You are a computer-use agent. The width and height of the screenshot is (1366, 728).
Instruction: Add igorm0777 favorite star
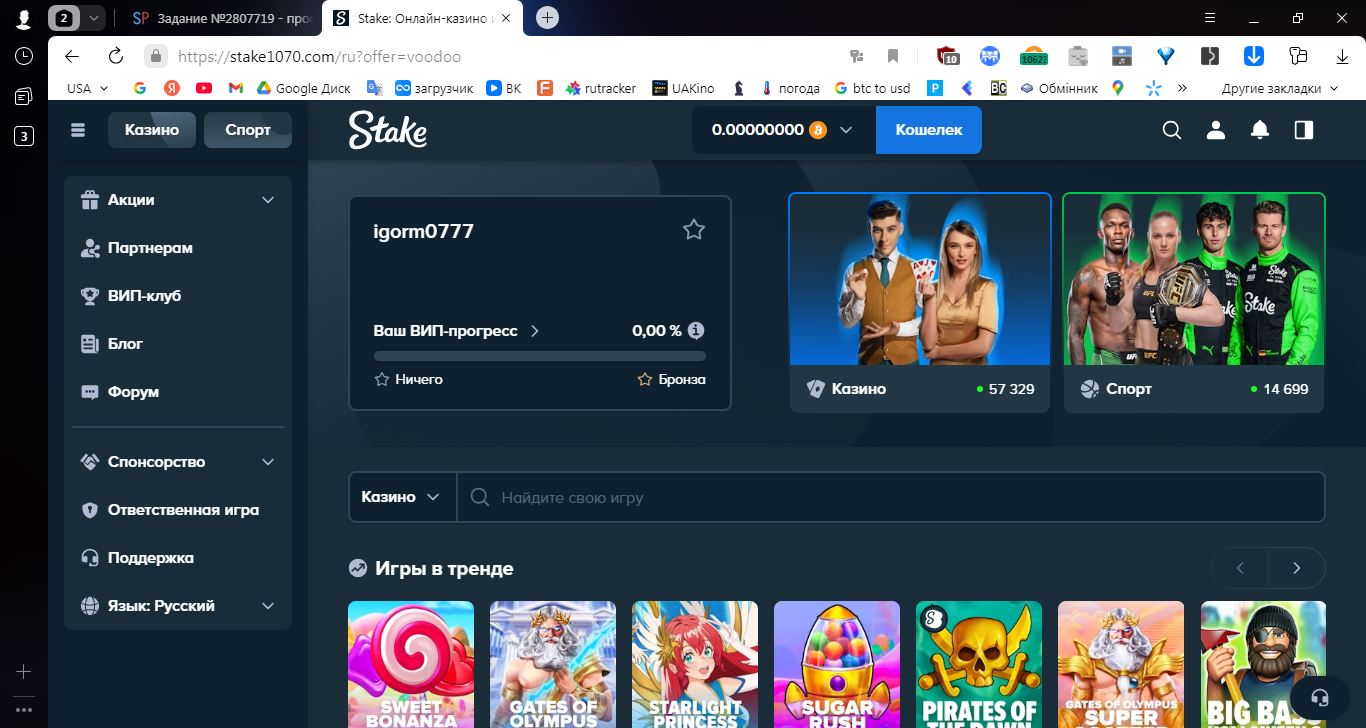tap(694, 230)
